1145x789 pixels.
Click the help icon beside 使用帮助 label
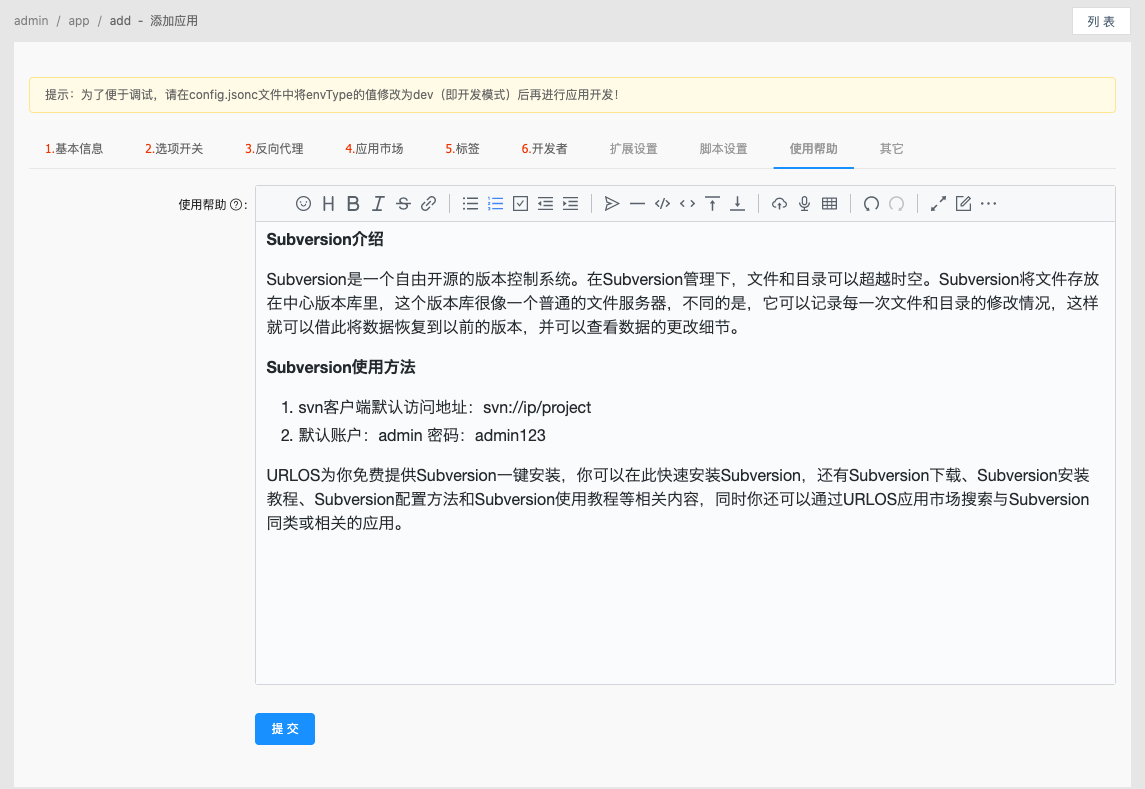pos(236,205)
